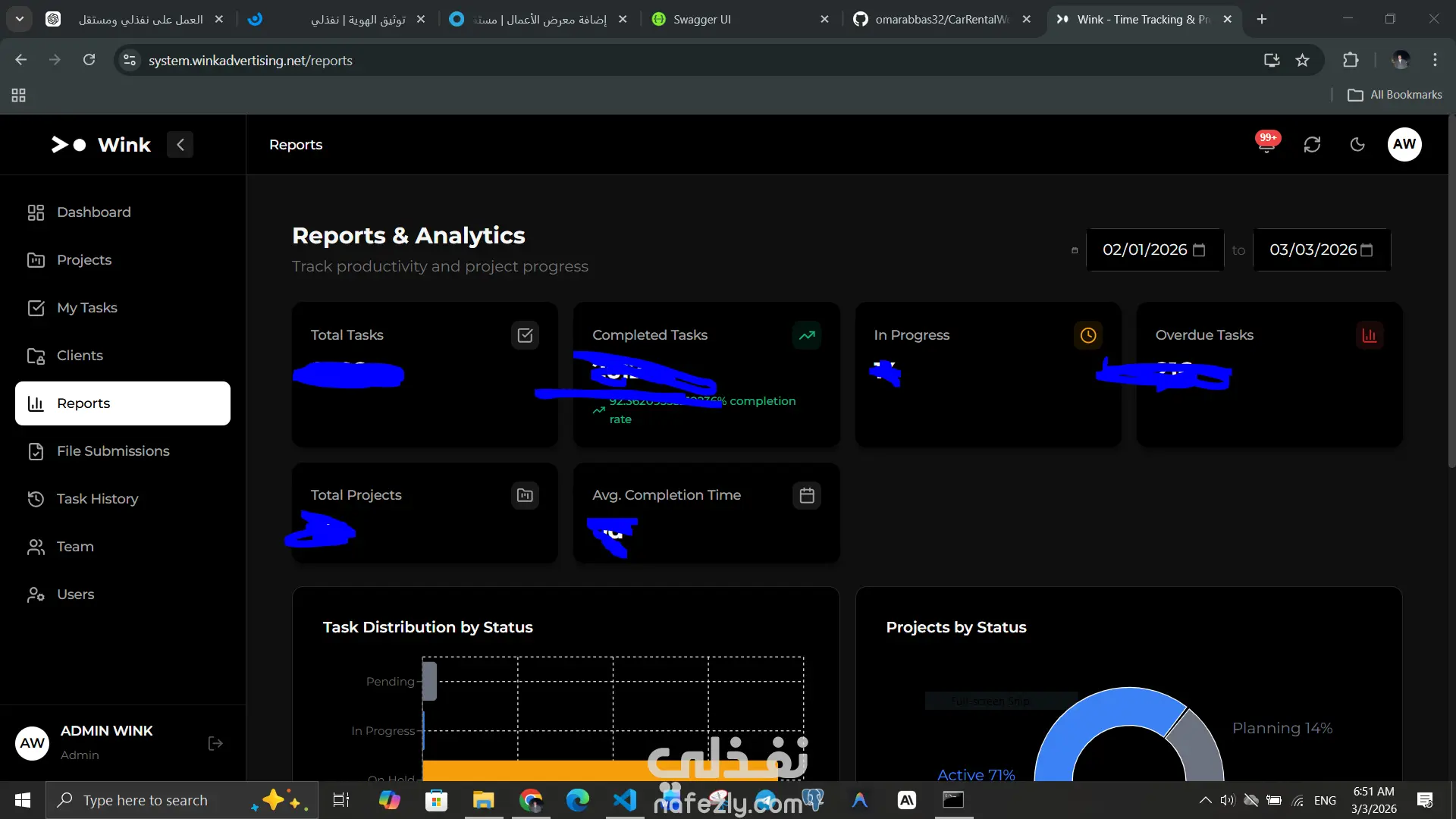The image size is (1456, 819).
Task: Open VS Code from the Windows taskbar
Action: click(624, 800)
